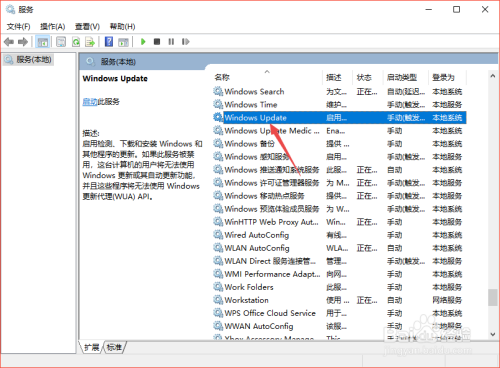
Task: Open the Properties toolbar icon
Action: 61,42
